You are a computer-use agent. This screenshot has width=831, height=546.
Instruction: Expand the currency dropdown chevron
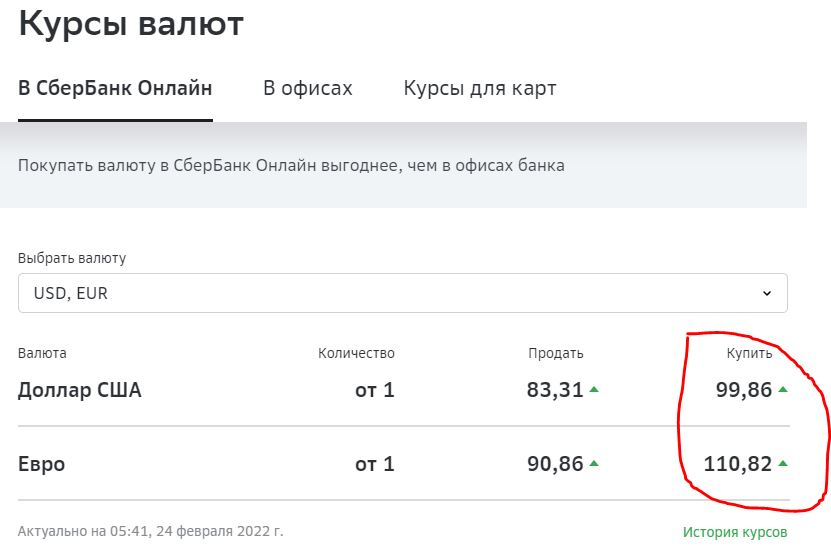[767, 293]
